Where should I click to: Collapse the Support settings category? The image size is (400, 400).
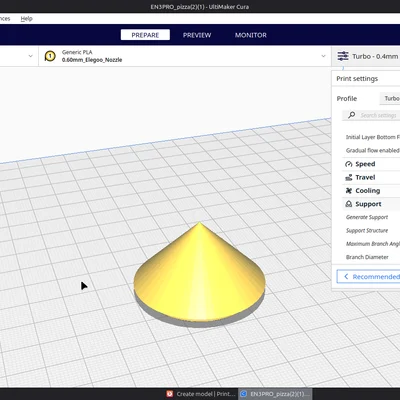[371, 204]
